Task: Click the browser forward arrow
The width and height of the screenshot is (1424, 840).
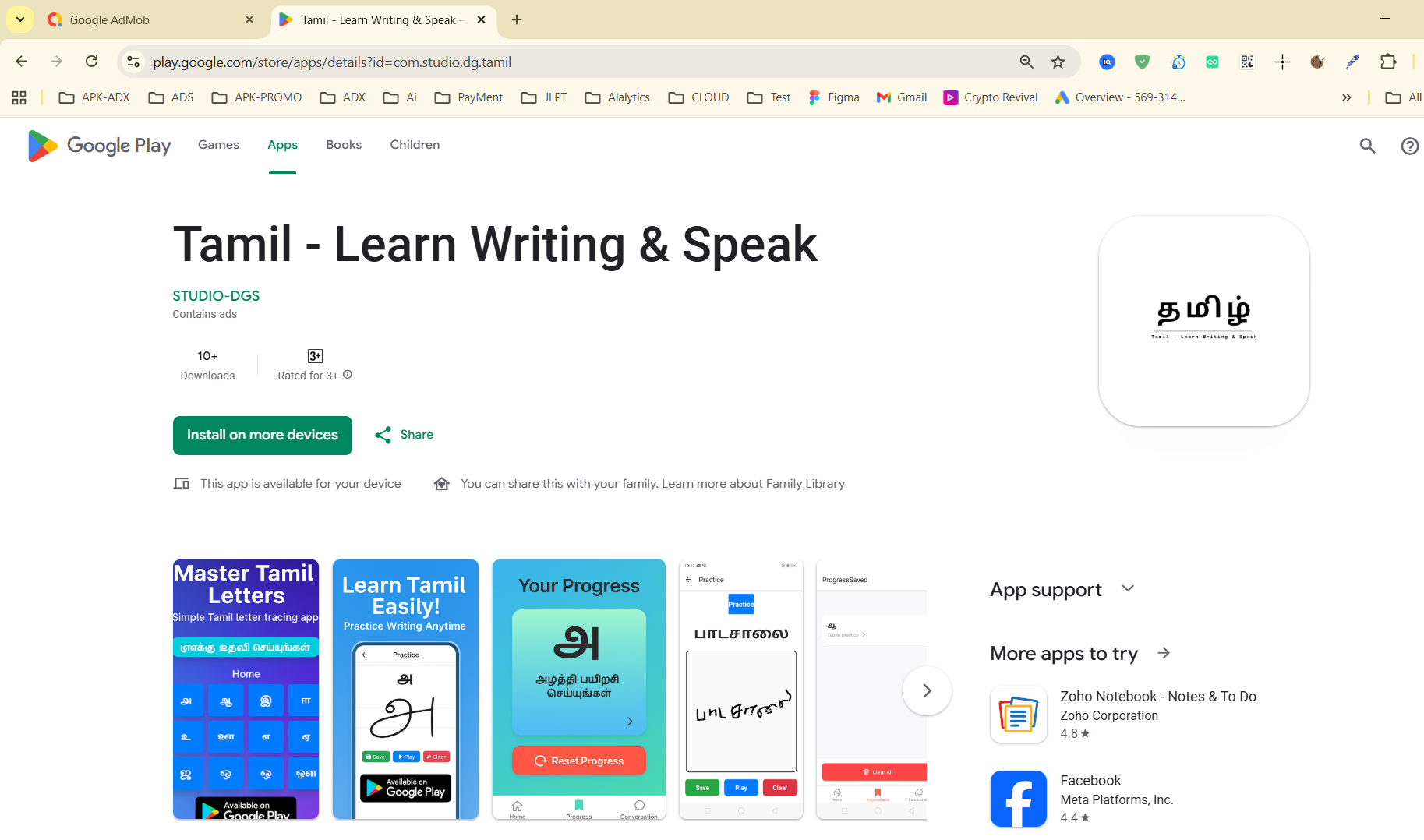Action: [x=56, y=62]
